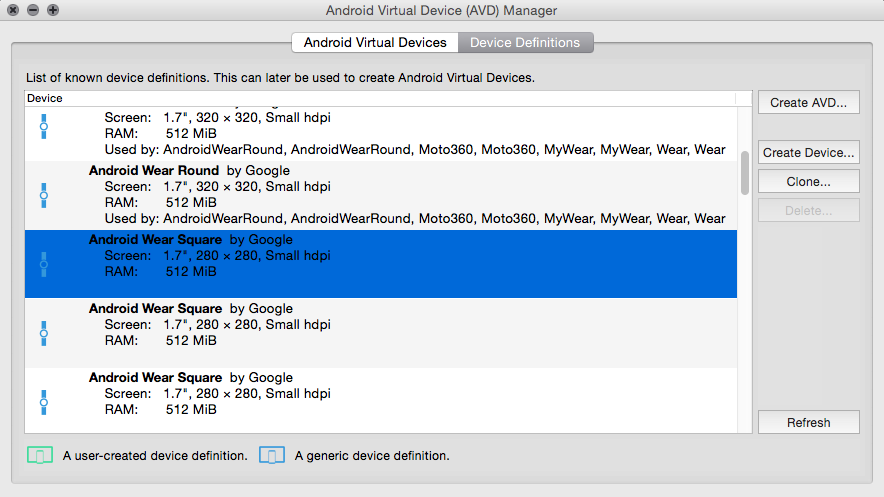Screen dimensions: 884x497
Task: Click the disabled Delete... button
Action: pos(808,210)
